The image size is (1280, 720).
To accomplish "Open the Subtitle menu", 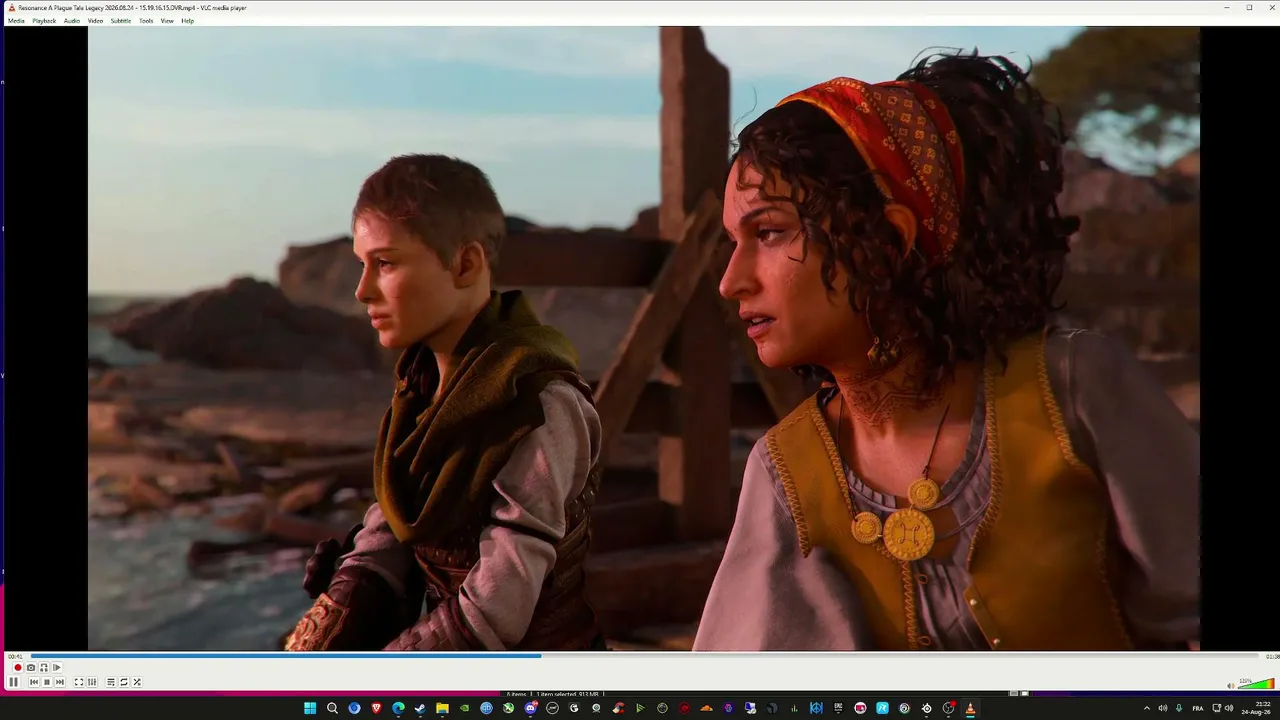I will [121, 21].
